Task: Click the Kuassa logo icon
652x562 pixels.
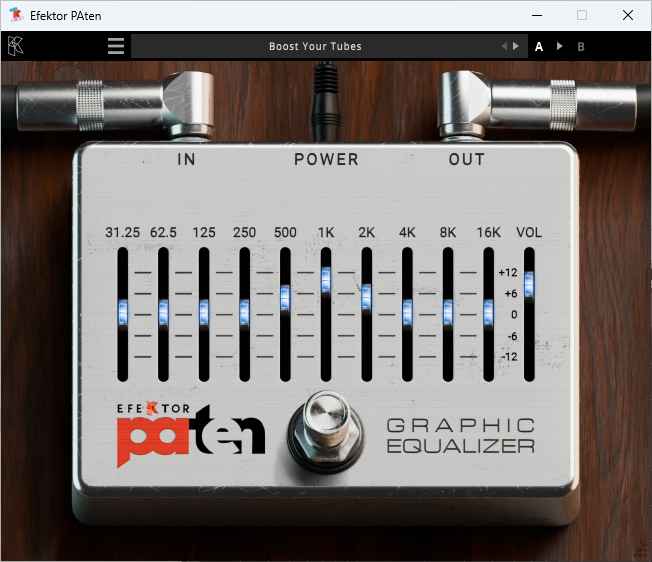Action: coord(16,46)
